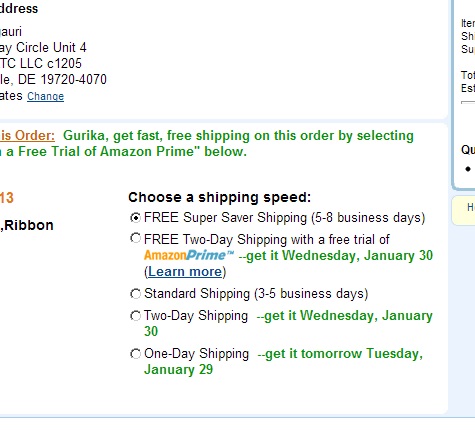Screen dimensions: 475x431
Task: Open the orange 'is Order:' underlined link
Action: (27, 135)
